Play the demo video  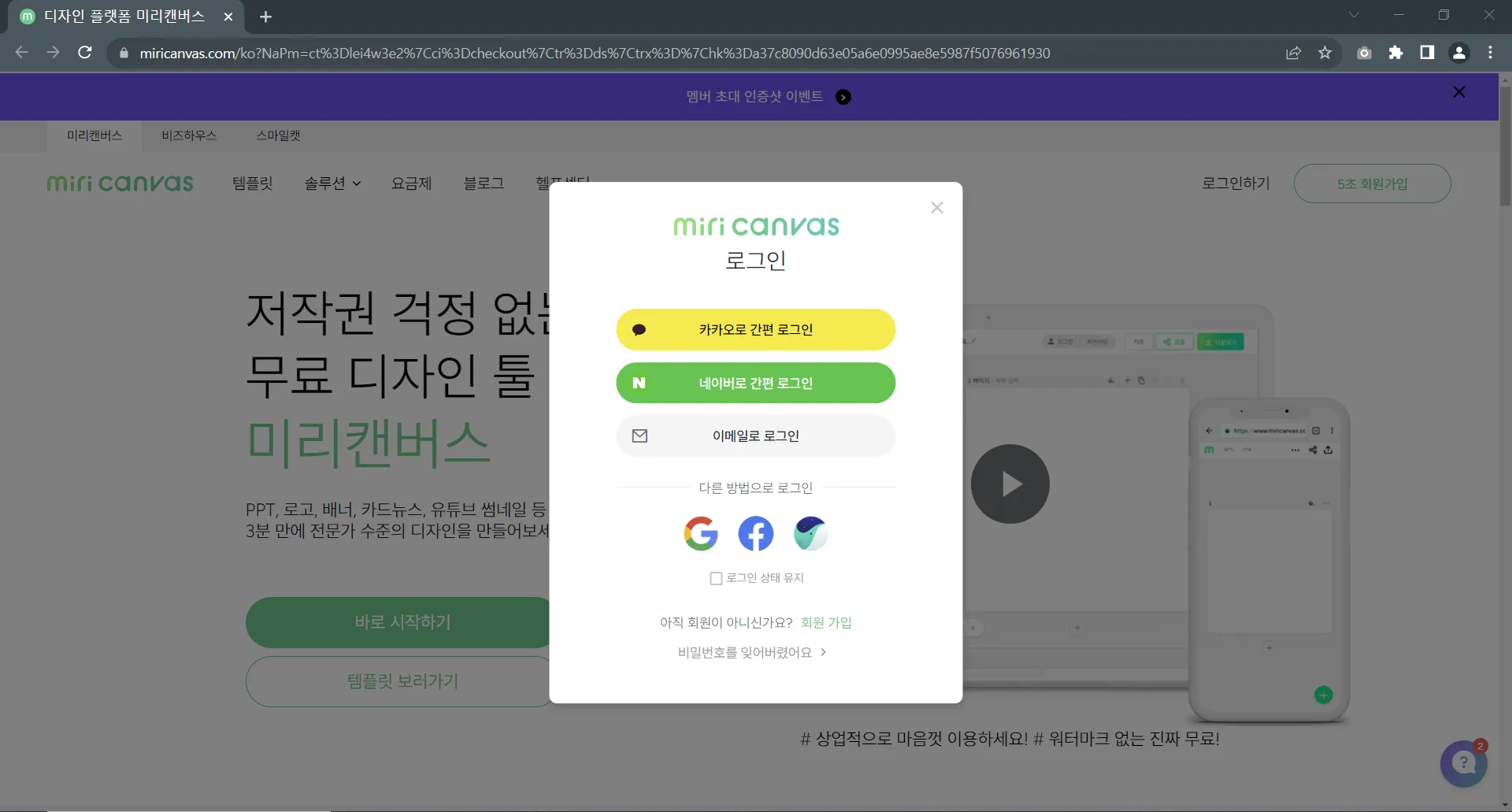[1010, 484]
